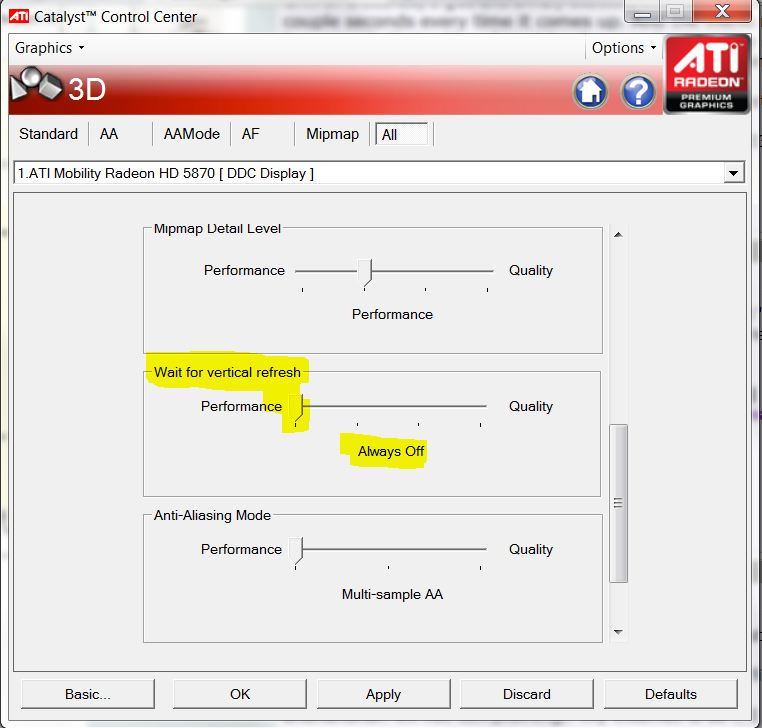Click the vertical scrollbar thumb
This screenshot has width=762, height=728.
click(618, 503)
